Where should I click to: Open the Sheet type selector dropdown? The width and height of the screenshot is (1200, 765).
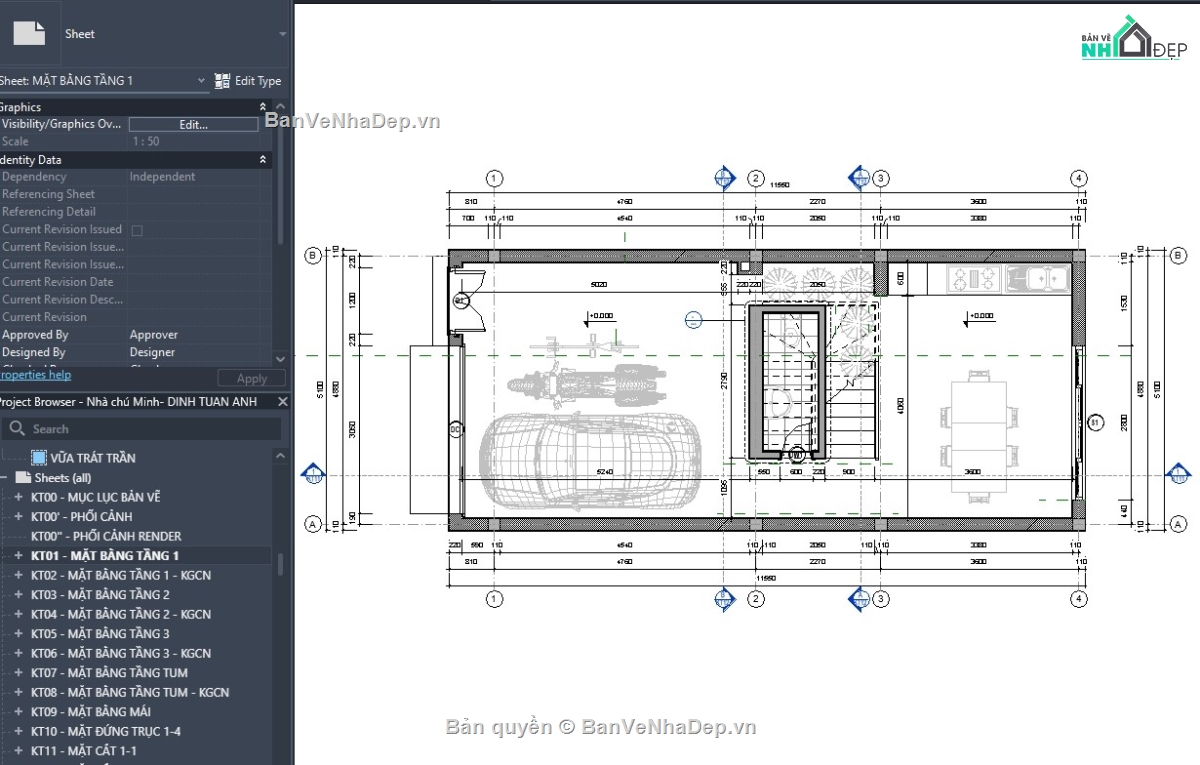click(x=283, y=33)
